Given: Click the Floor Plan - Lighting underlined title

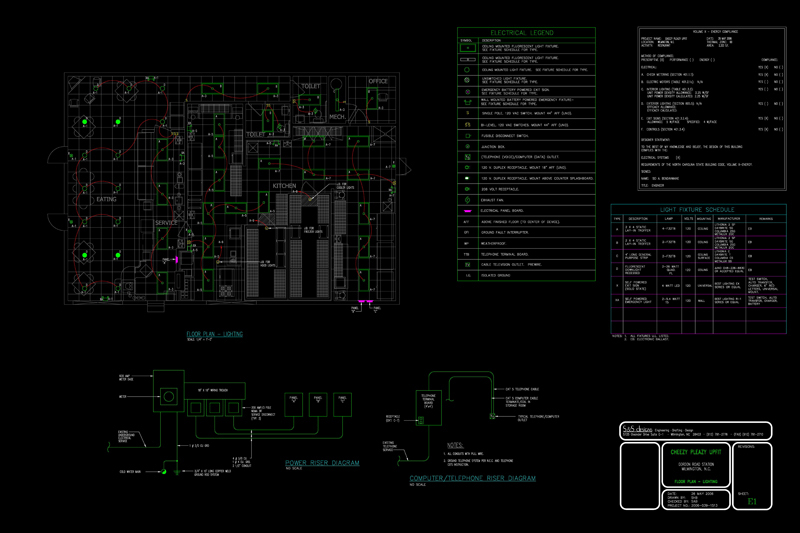Looking at the screenshot, I should (215, 332).
